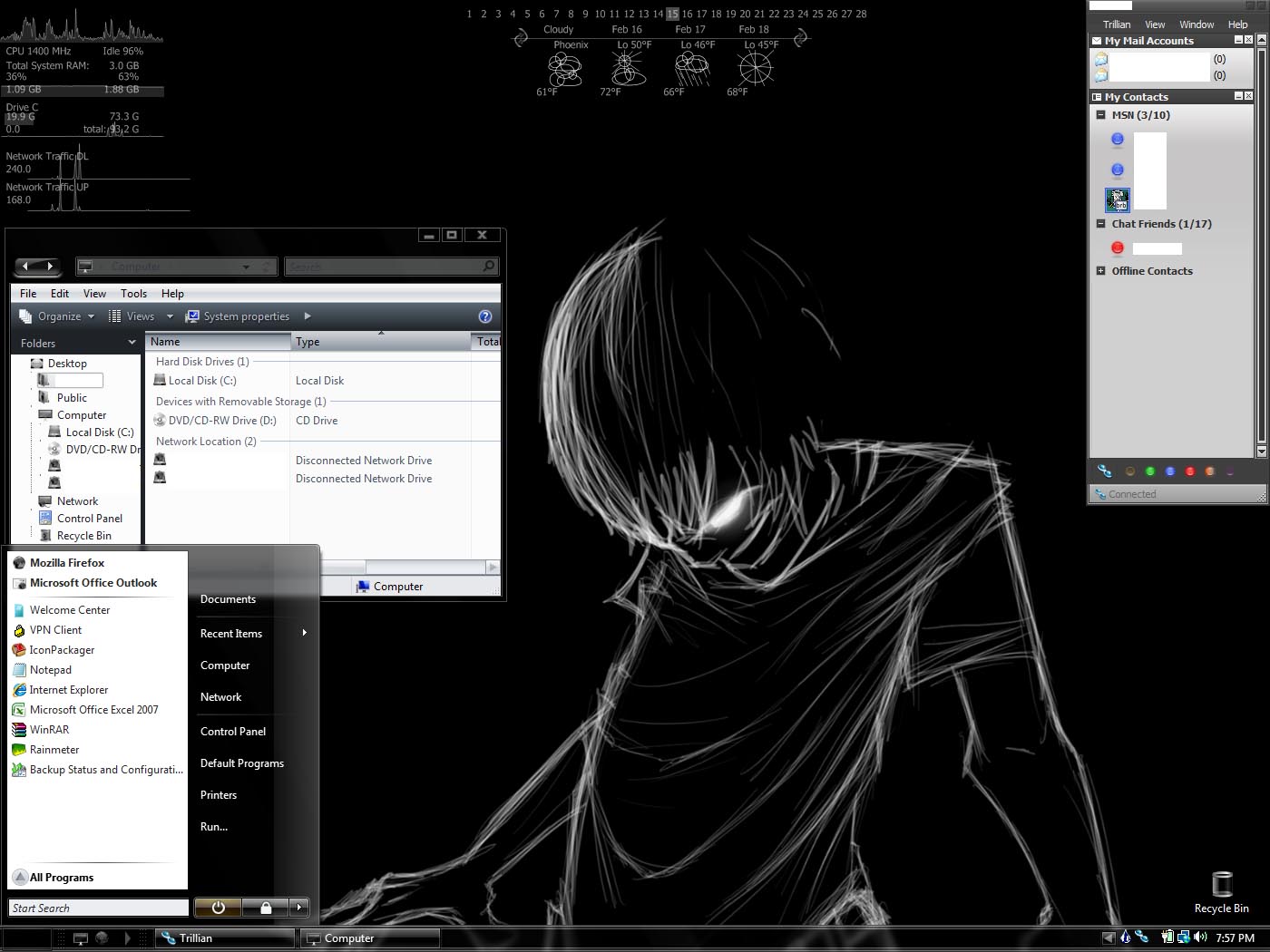Open Printers from the Start menu
Screen dimensions: 1270x952
click(x=219, y=795)
